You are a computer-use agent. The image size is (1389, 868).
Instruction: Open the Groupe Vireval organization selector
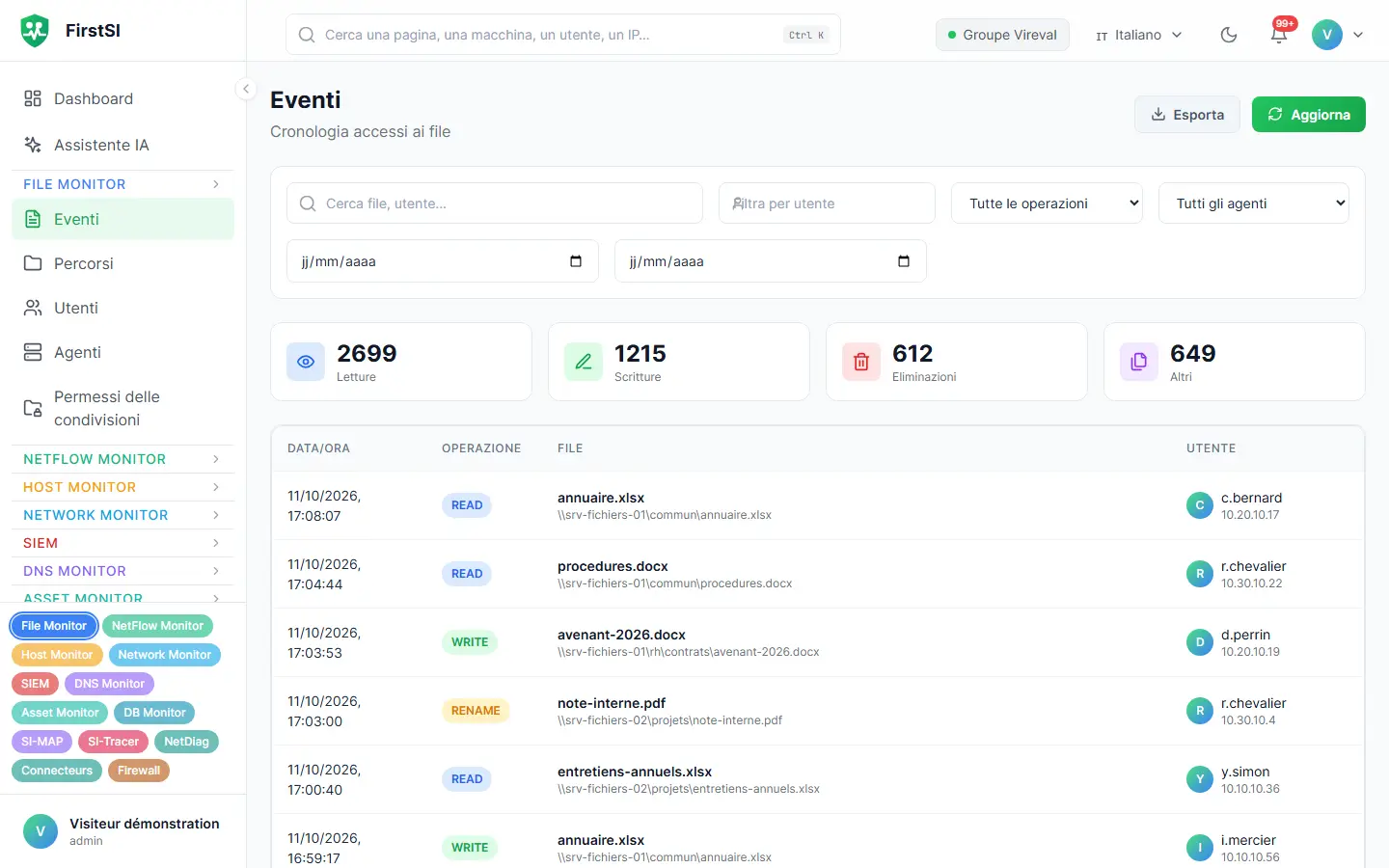[1002, 35]
